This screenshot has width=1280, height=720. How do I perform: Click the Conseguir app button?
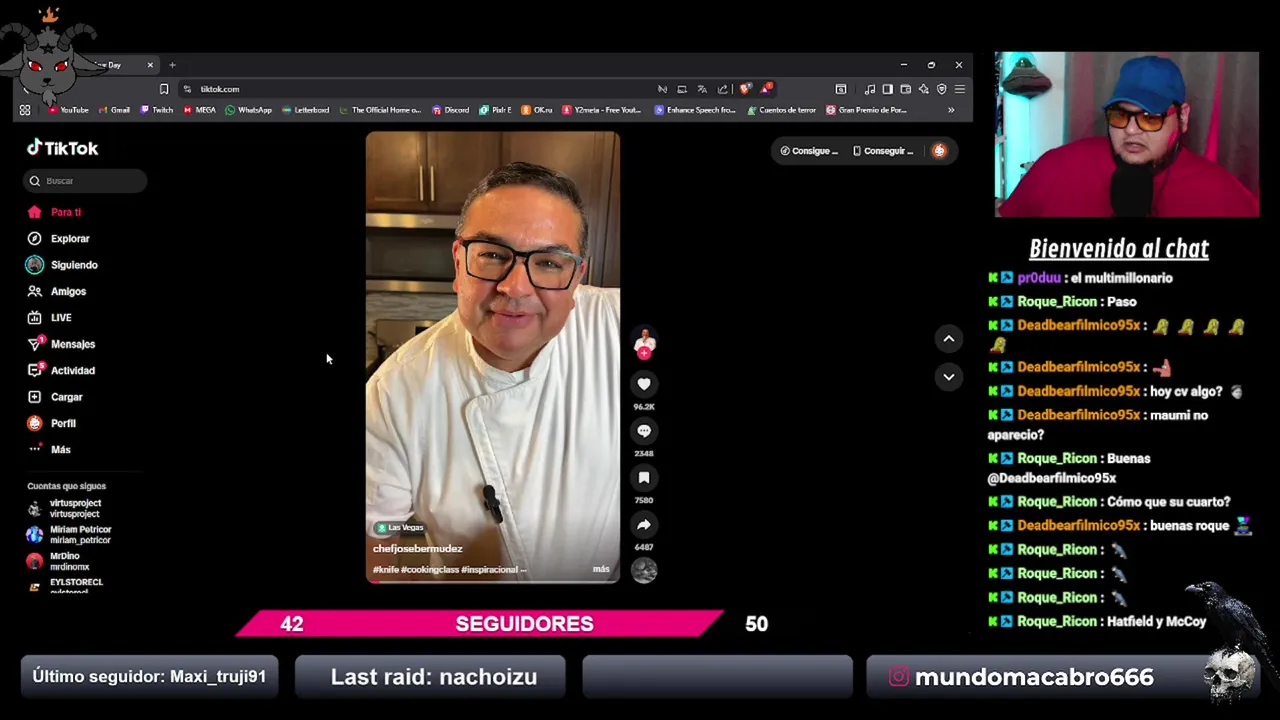click(883, 151)
